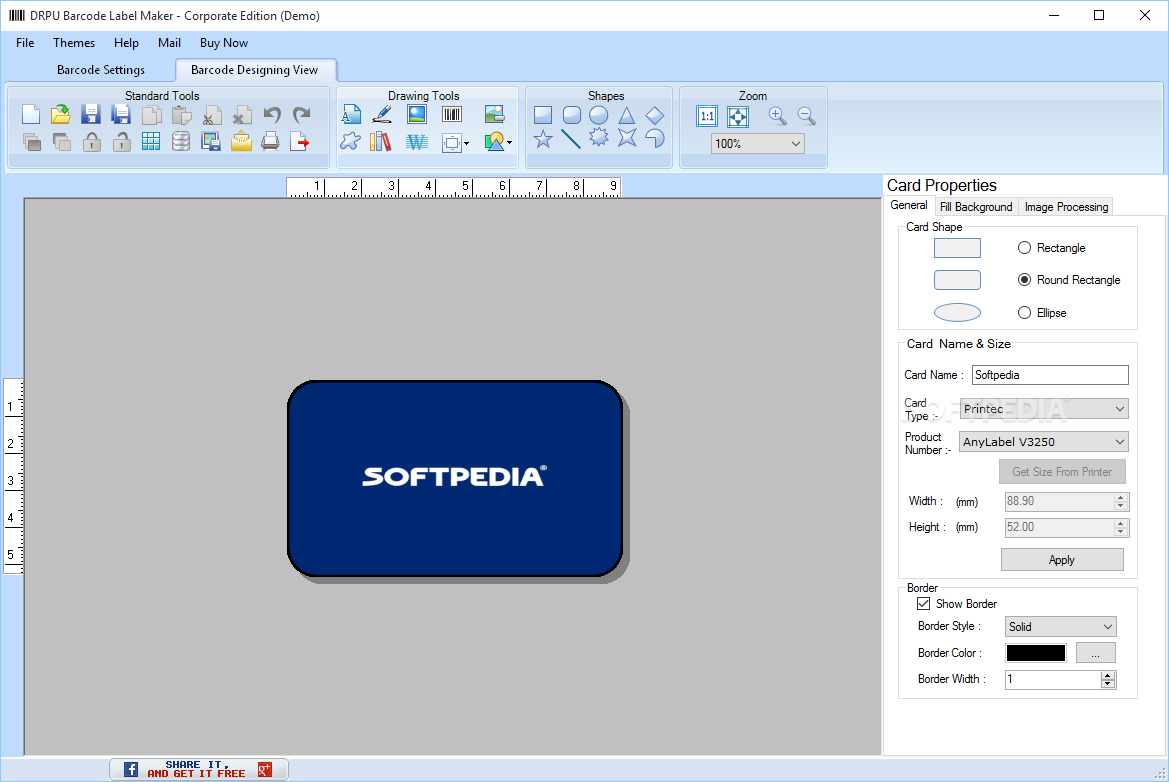
Task: Draw a five-point star shape
Action: click(543, 139)
